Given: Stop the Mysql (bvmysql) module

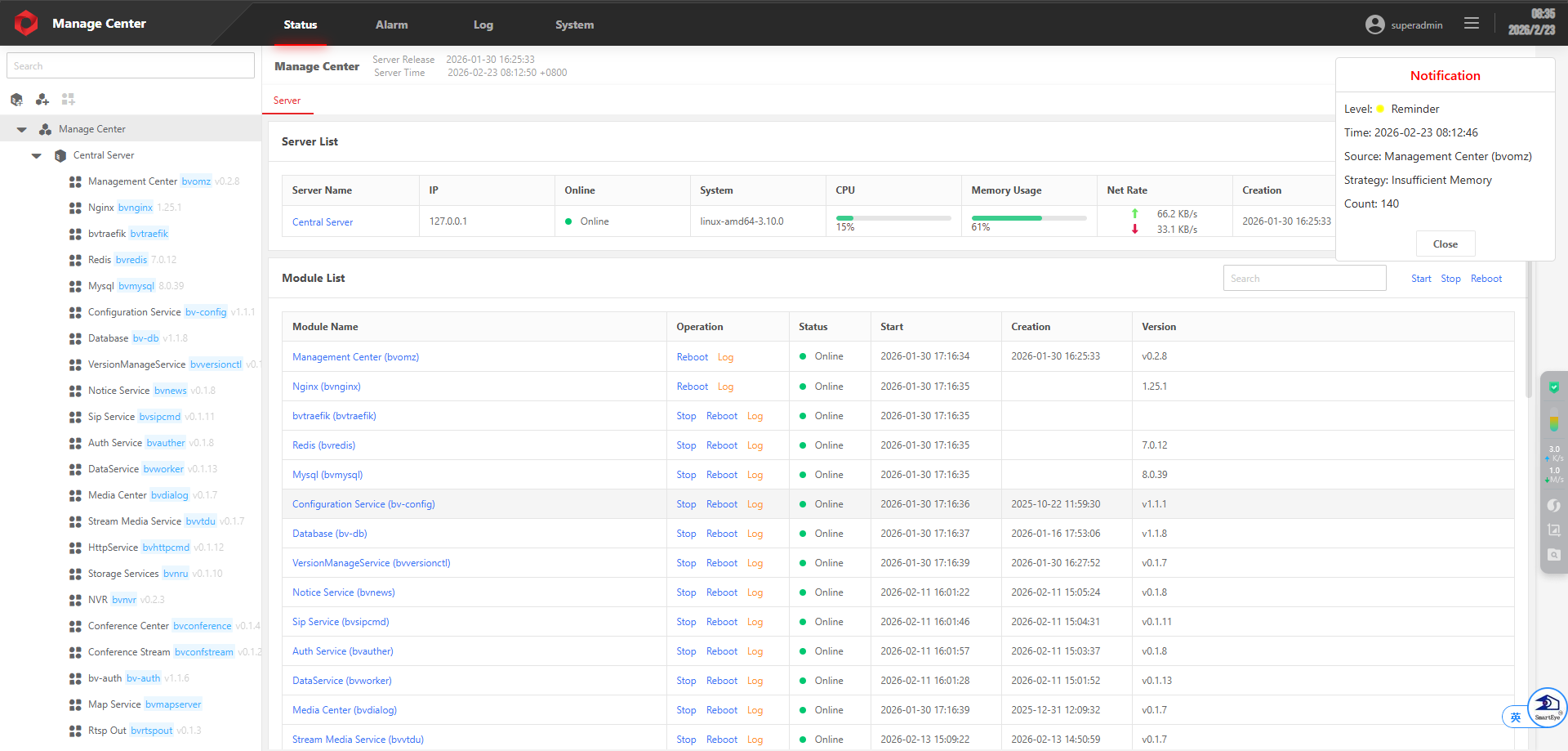Looking at the screenshot, I should (x=686, y=475).
